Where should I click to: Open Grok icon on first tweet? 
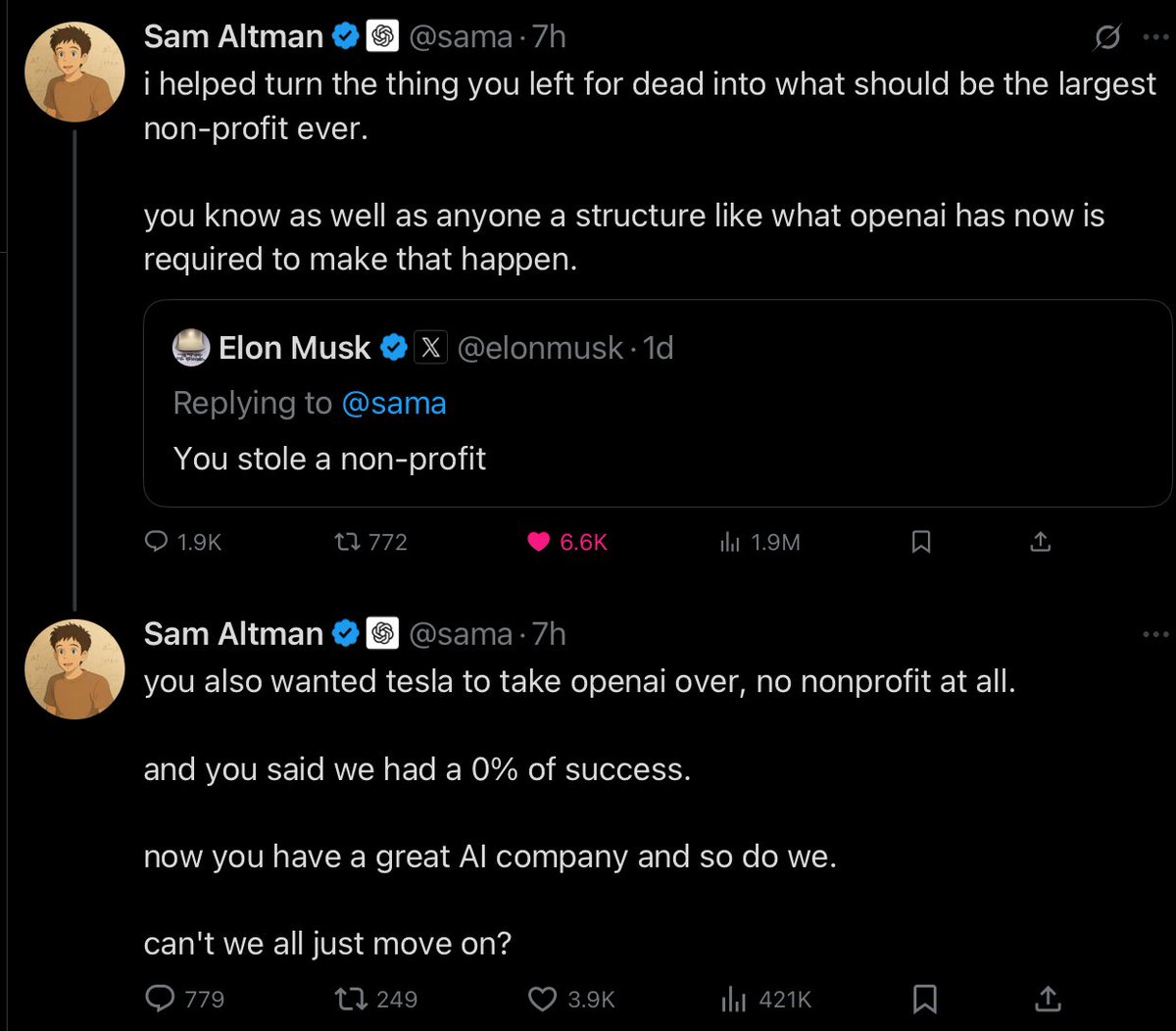pos(1107,38)
